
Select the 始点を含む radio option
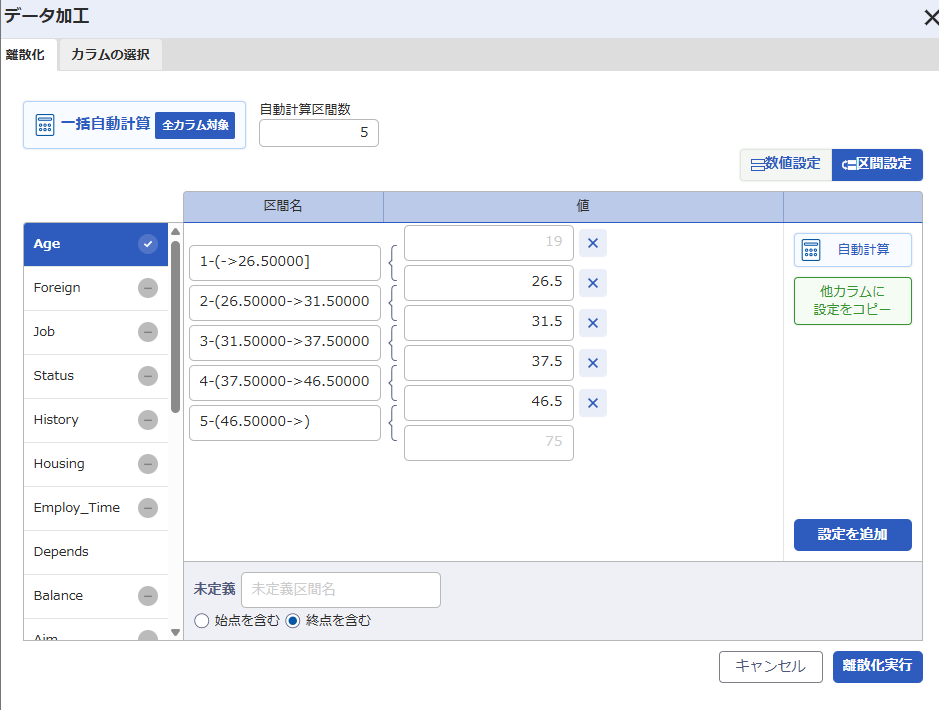202,621
